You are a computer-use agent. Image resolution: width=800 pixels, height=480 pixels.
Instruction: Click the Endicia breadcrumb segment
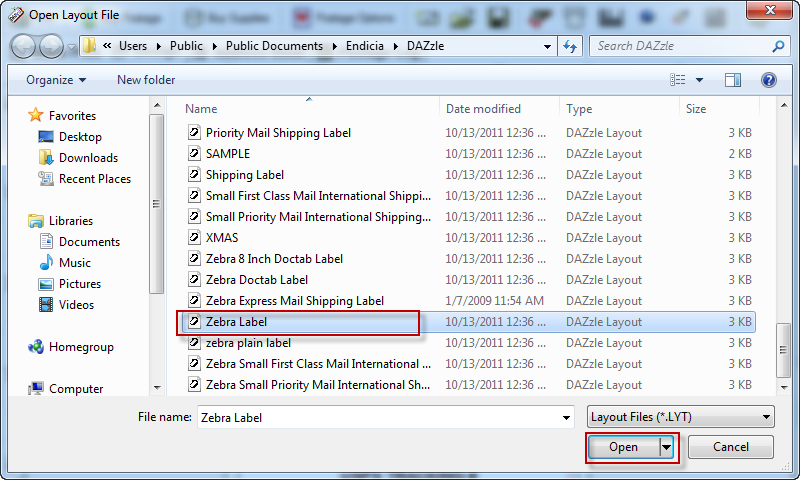pyautogui.click(x=364, y=46)
